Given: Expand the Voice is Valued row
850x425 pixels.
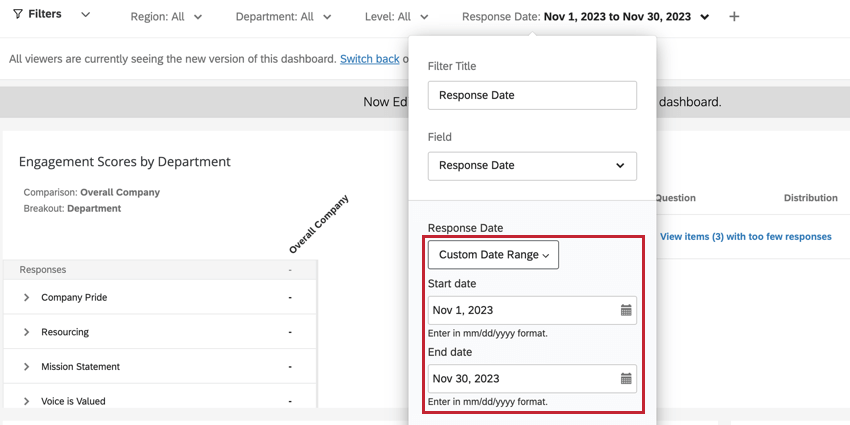Looking at the screenshot, I should click(27, 401).
